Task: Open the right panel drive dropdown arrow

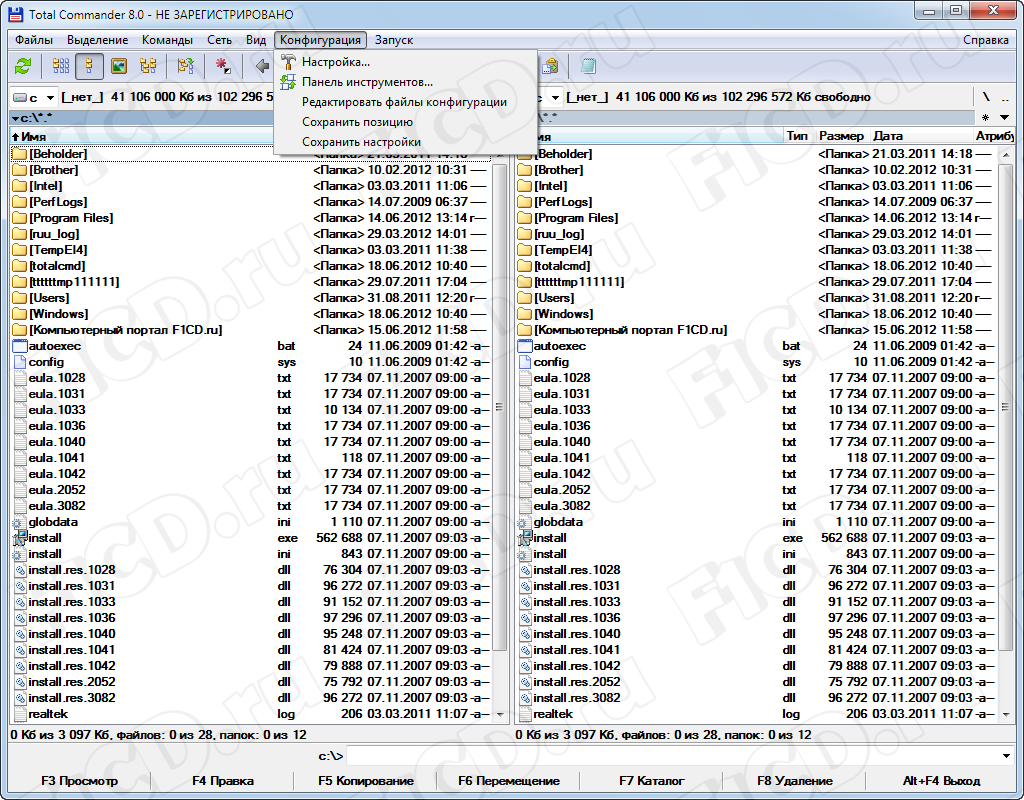Action: click(555, 97)
